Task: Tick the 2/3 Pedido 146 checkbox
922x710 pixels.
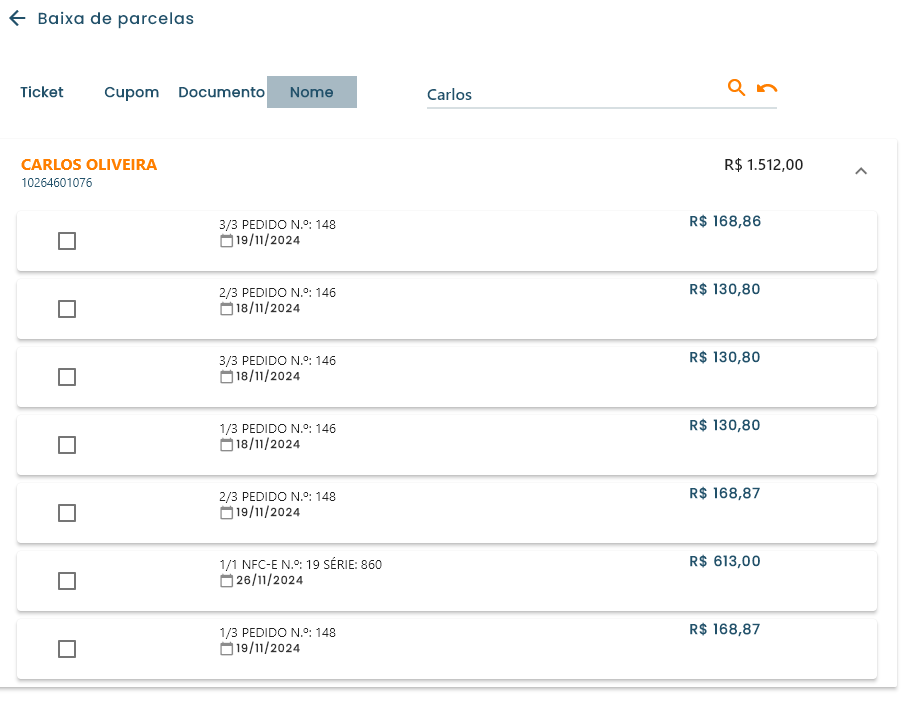Action: (x=67, y=309)
